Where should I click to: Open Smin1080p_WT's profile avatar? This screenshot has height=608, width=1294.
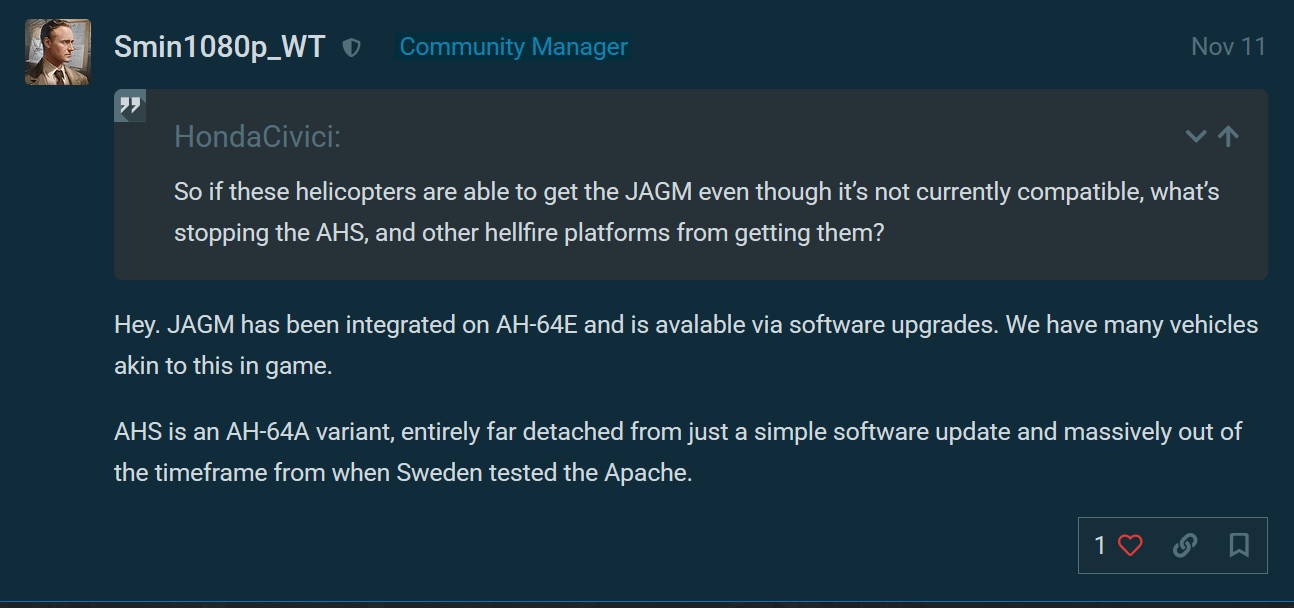[58, 52]
